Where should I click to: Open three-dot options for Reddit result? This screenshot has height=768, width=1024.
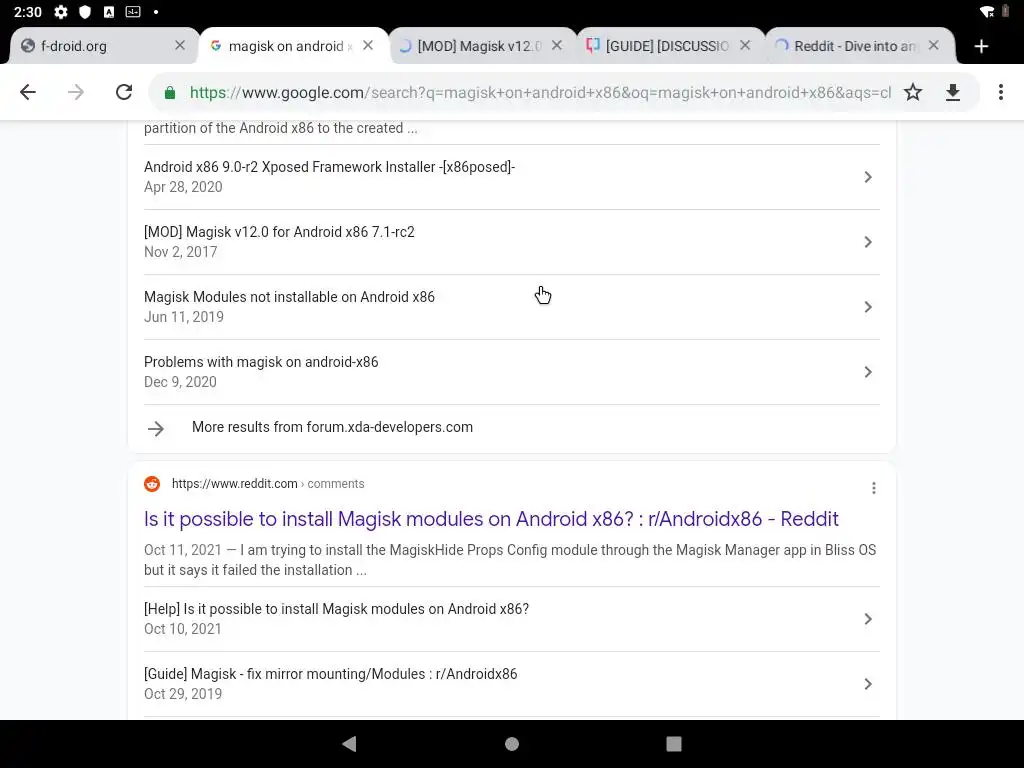click(x=874, y=488)
